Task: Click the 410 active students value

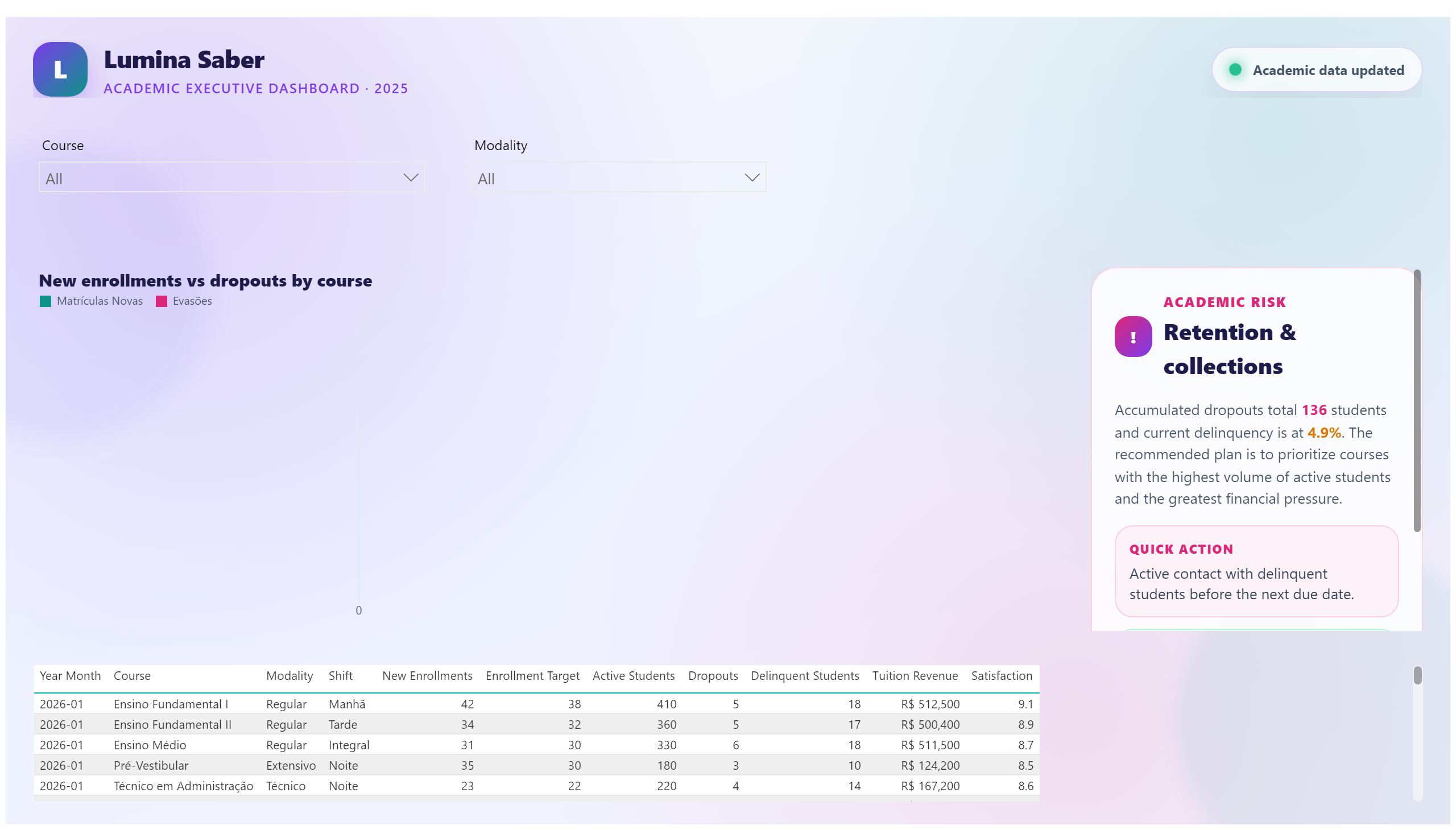Action: (x=666, y=704)
